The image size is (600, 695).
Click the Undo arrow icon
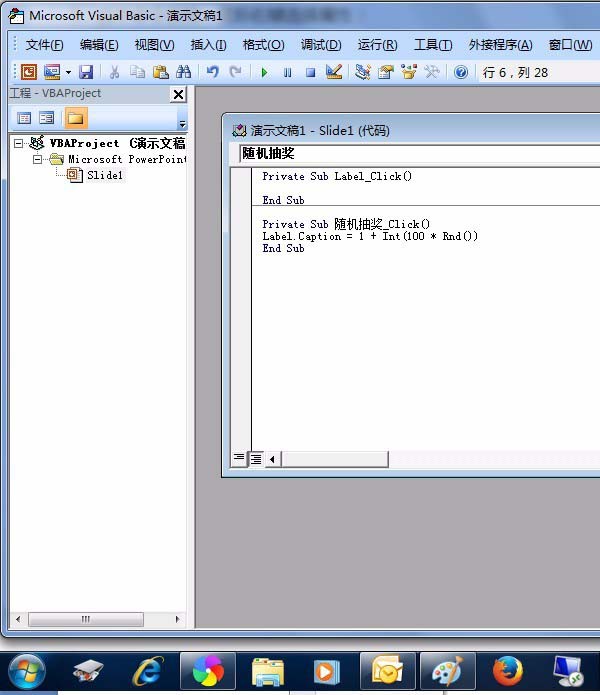(213, 72)
